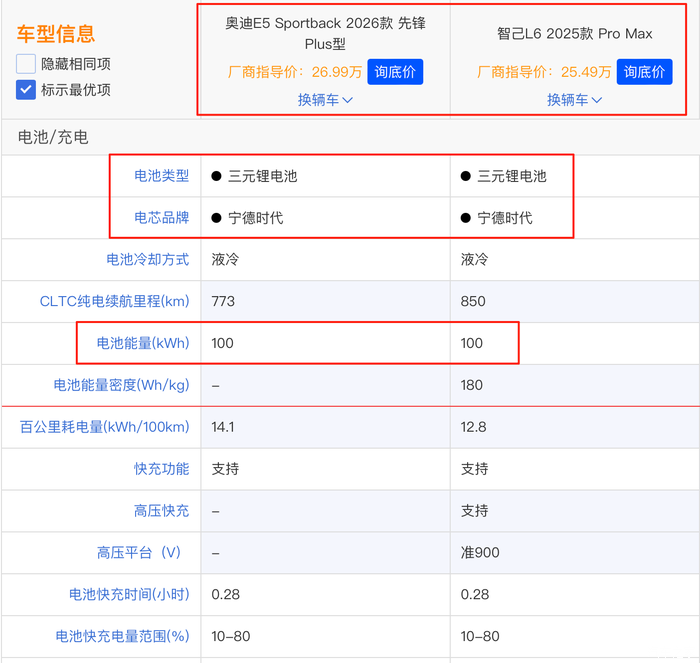Viewport: 700px width, 663px height.
Task: Click the 电池能量(kWh) parameter label
Action: (142, 343)
